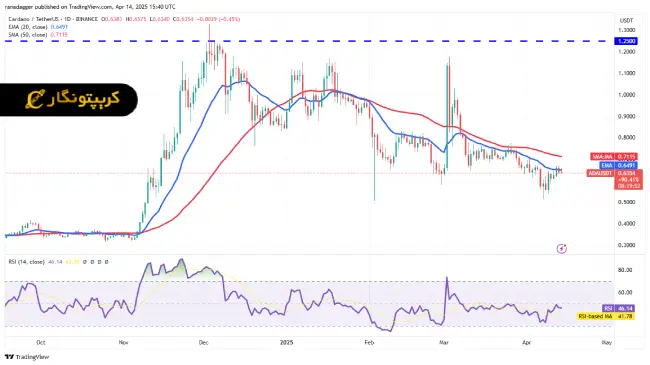Click the Dec label on time axis
The width and height of the screenshot is (650, 365).
point(204,343)
